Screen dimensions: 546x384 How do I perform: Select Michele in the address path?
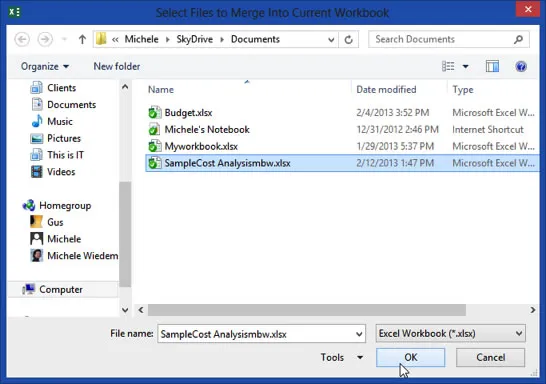point(141,39)
